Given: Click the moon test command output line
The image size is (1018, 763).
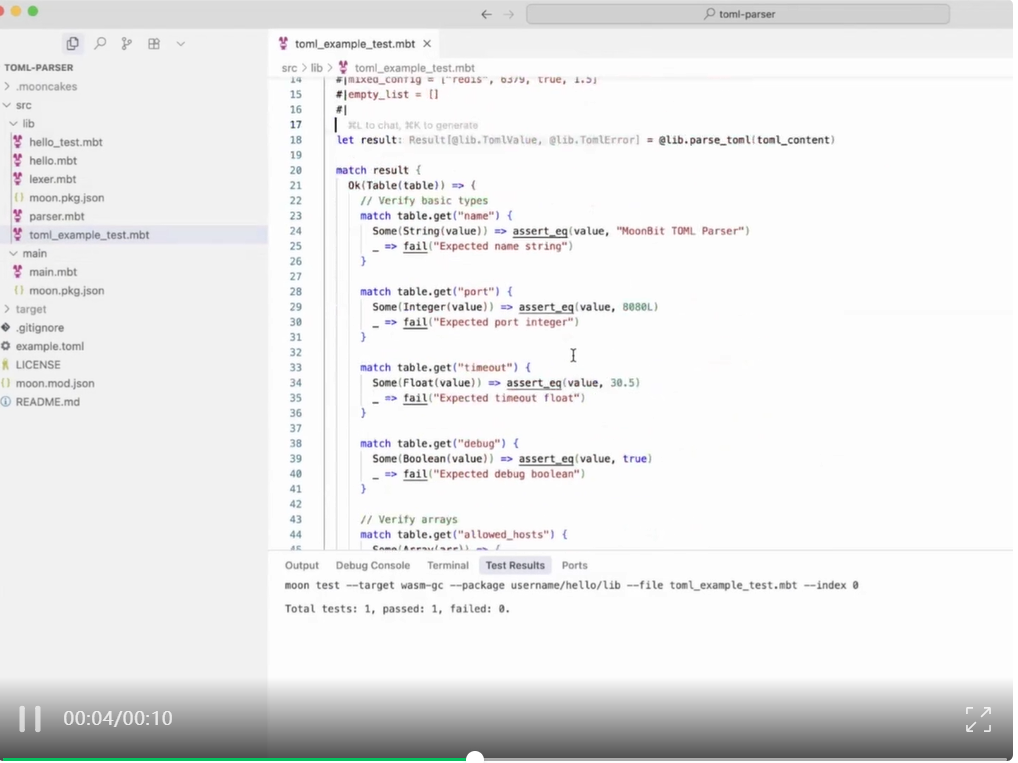Looking at the screenshot, I should [x=571, y=586].
